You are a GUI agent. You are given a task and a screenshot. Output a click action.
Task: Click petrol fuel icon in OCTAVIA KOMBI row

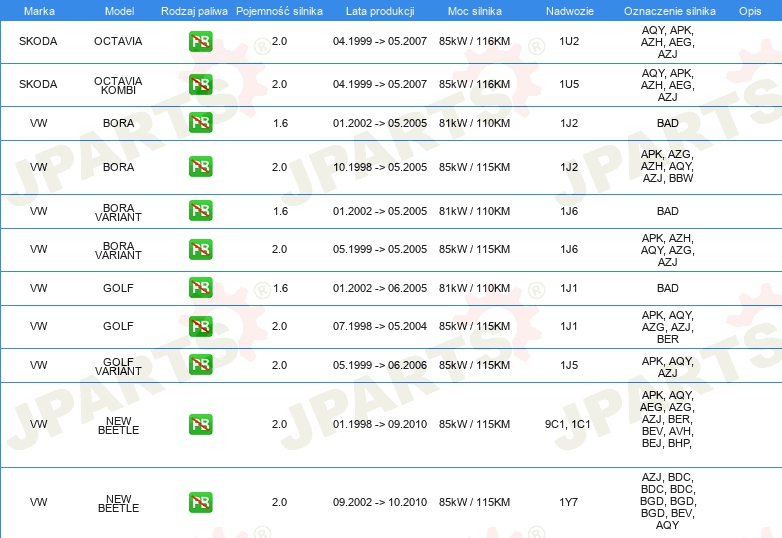200,84
